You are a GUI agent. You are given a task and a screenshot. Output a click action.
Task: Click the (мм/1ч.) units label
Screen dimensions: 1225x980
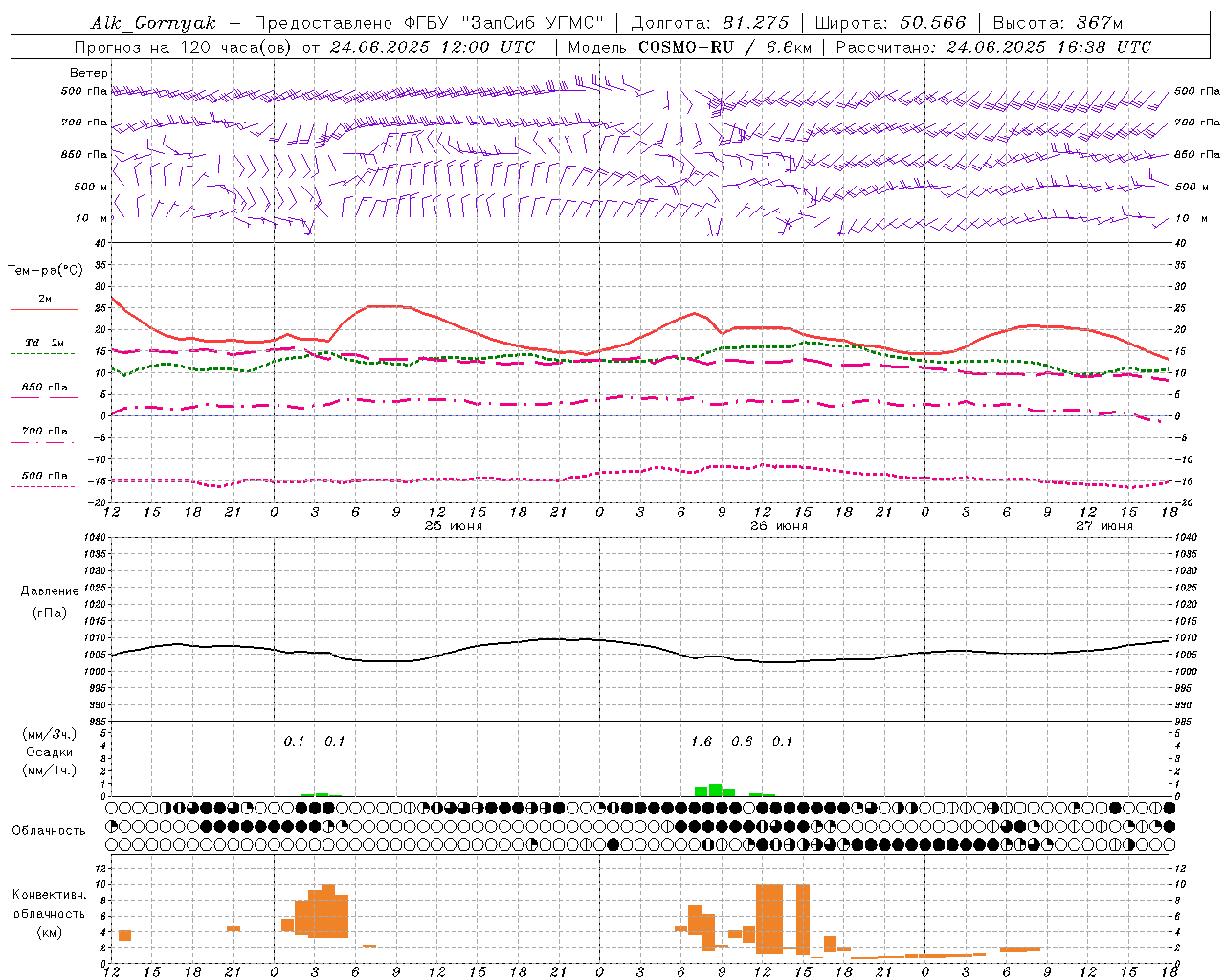[x=49, y=770]
